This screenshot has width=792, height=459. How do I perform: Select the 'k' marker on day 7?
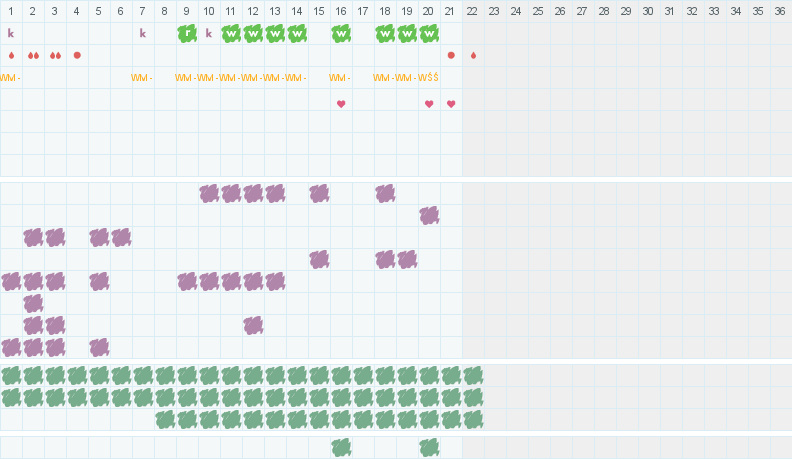tap(142, 33)
